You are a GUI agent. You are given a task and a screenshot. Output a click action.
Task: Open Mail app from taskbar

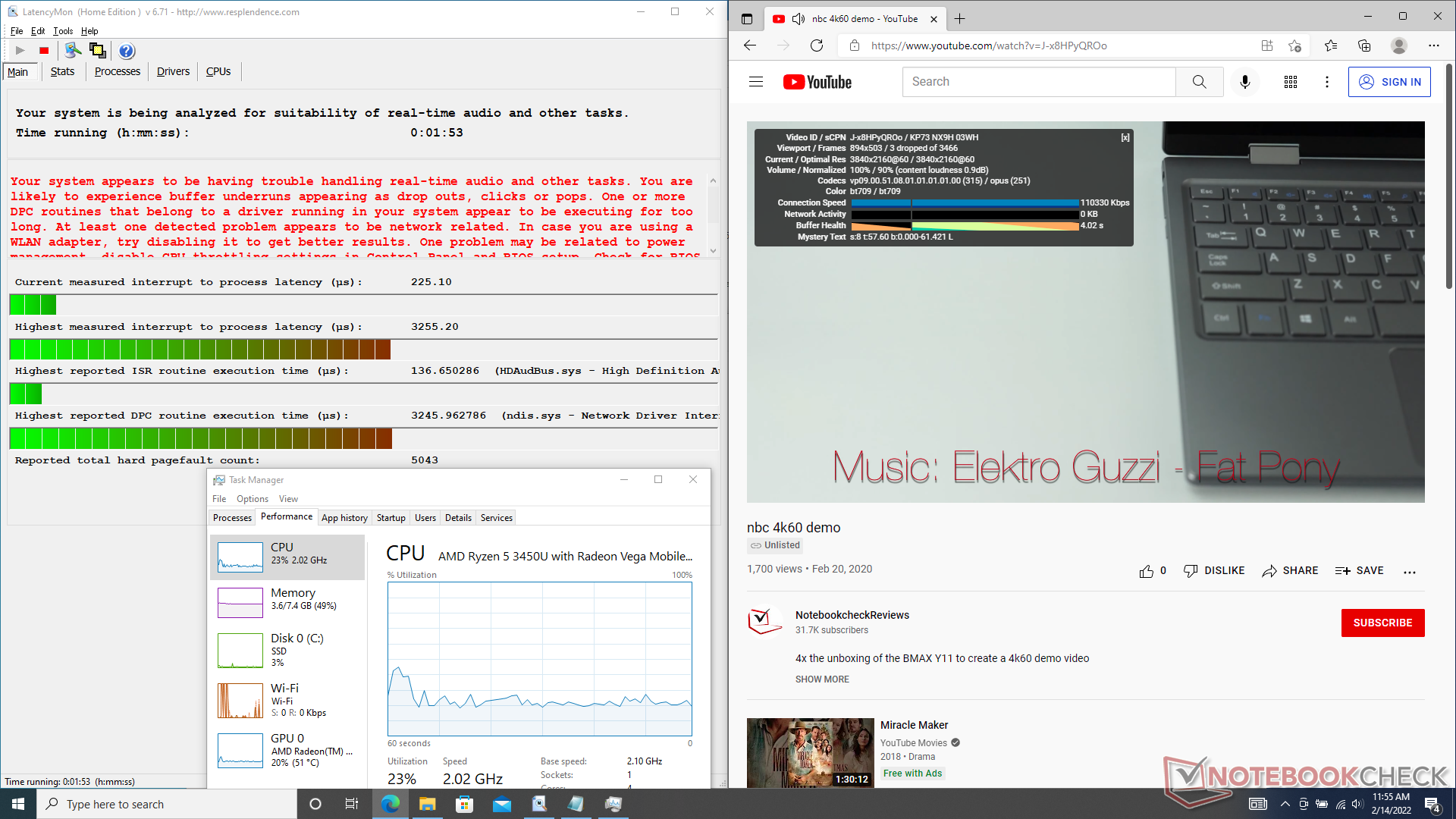tap(502, 804)
